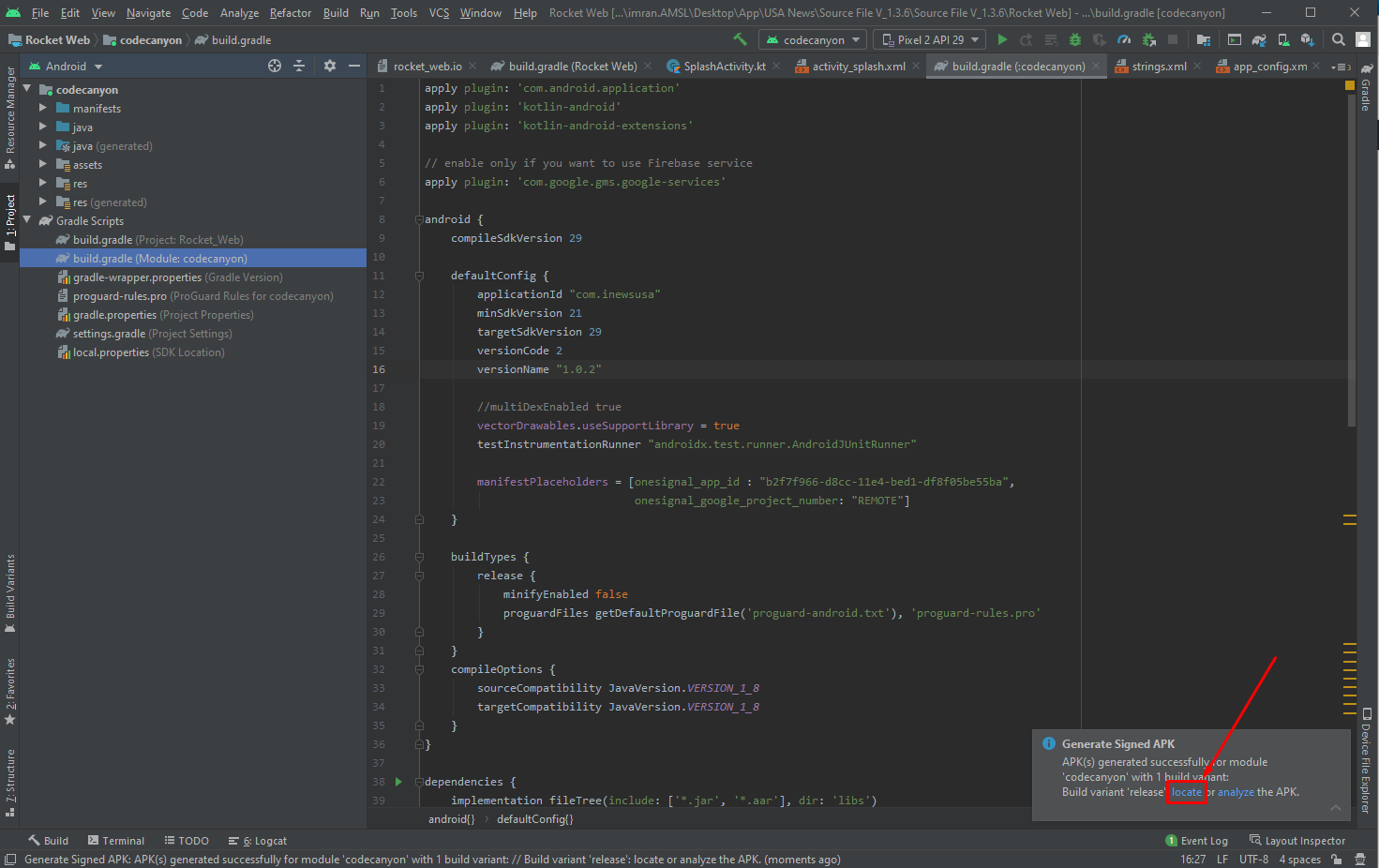The width and height of the screenshot is (1379, 868).
Task: Toggle Favorites side panel
Action: [10, 692]
